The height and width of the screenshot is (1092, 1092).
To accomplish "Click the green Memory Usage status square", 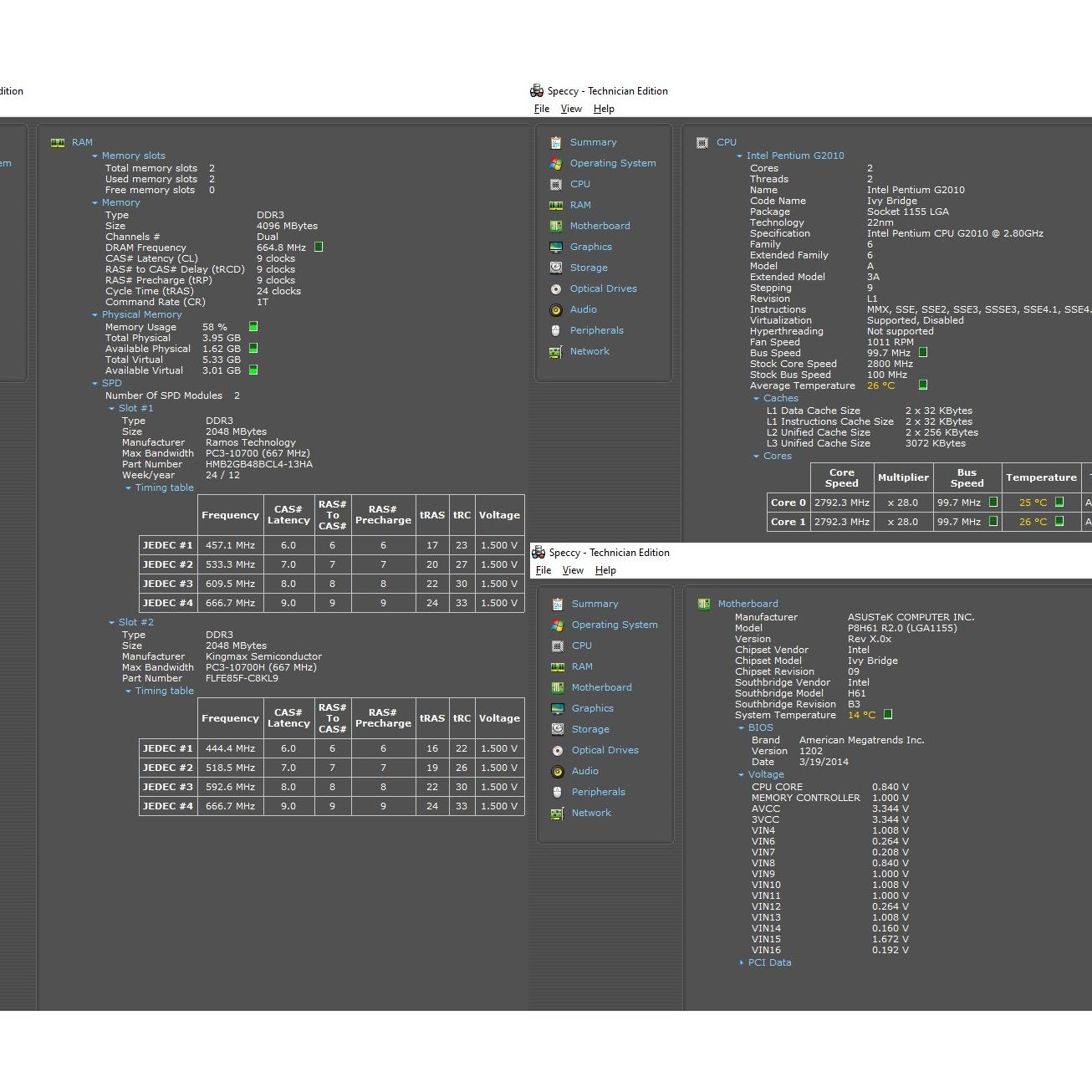I will [253, 327].
